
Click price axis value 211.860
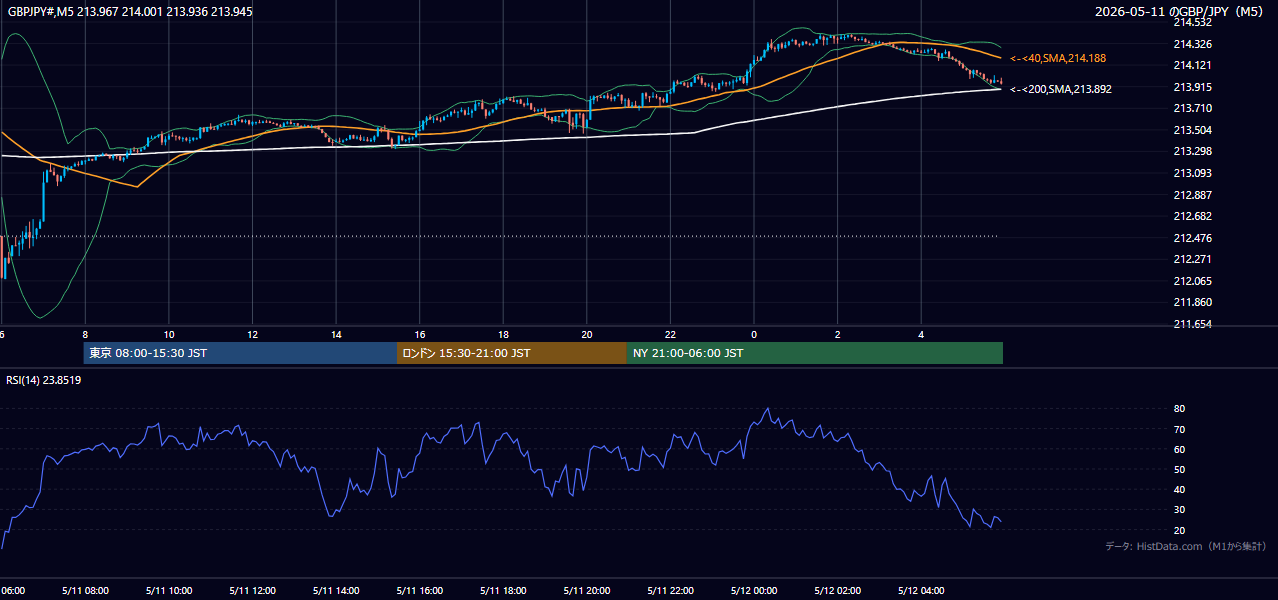pos(1192,302)
